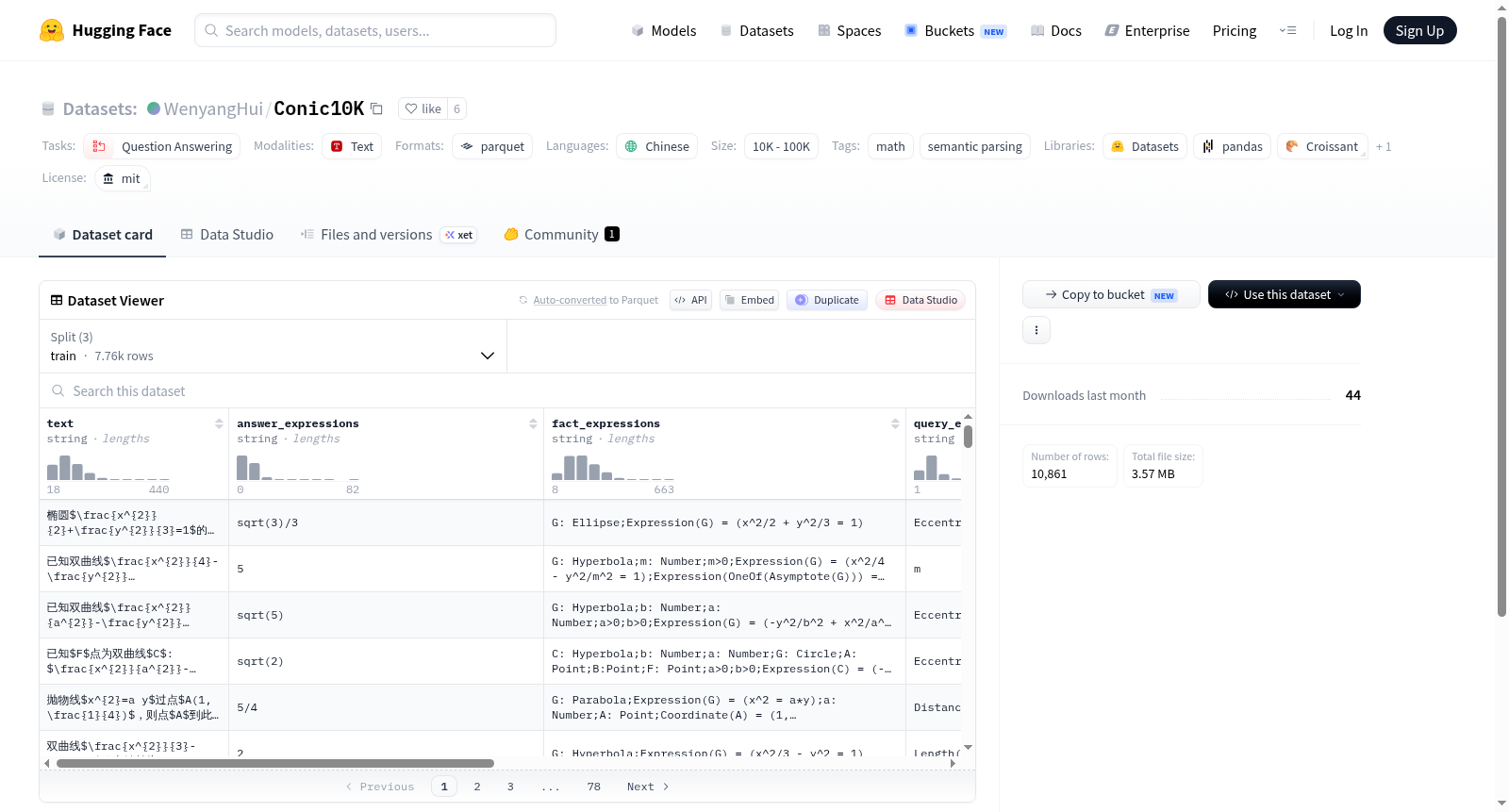Open the WenyangHui user profile

(214, 108)
